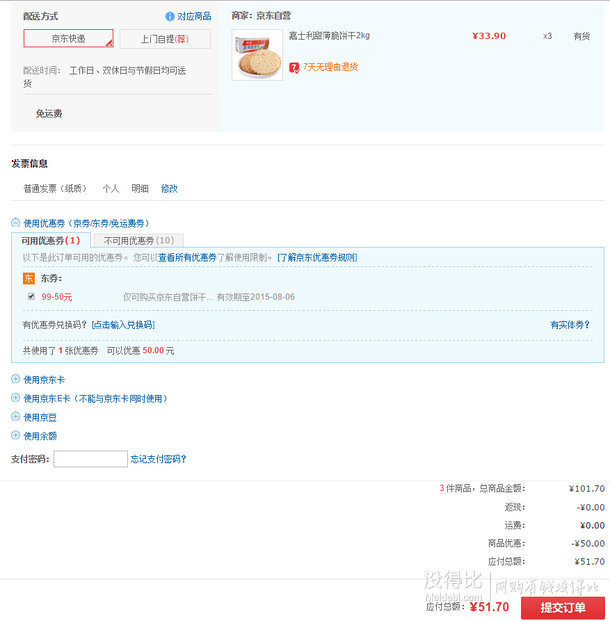This screenshot has height=621, width=610.
Task: Click 忘记支付密码? link
Action: tap(158, 459)
